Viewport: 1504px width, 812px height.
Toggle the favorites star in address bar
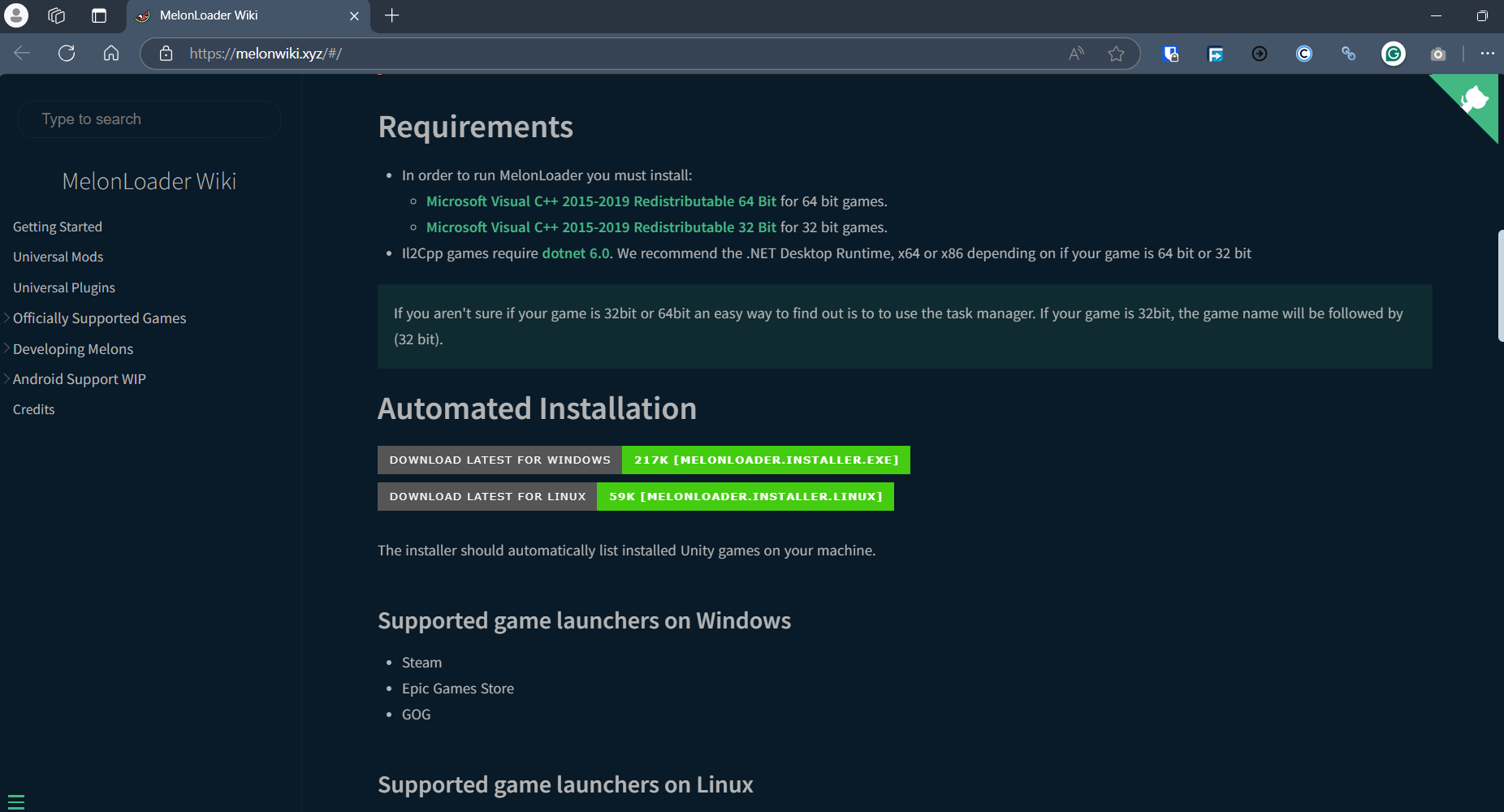[x=1116, y=54]
